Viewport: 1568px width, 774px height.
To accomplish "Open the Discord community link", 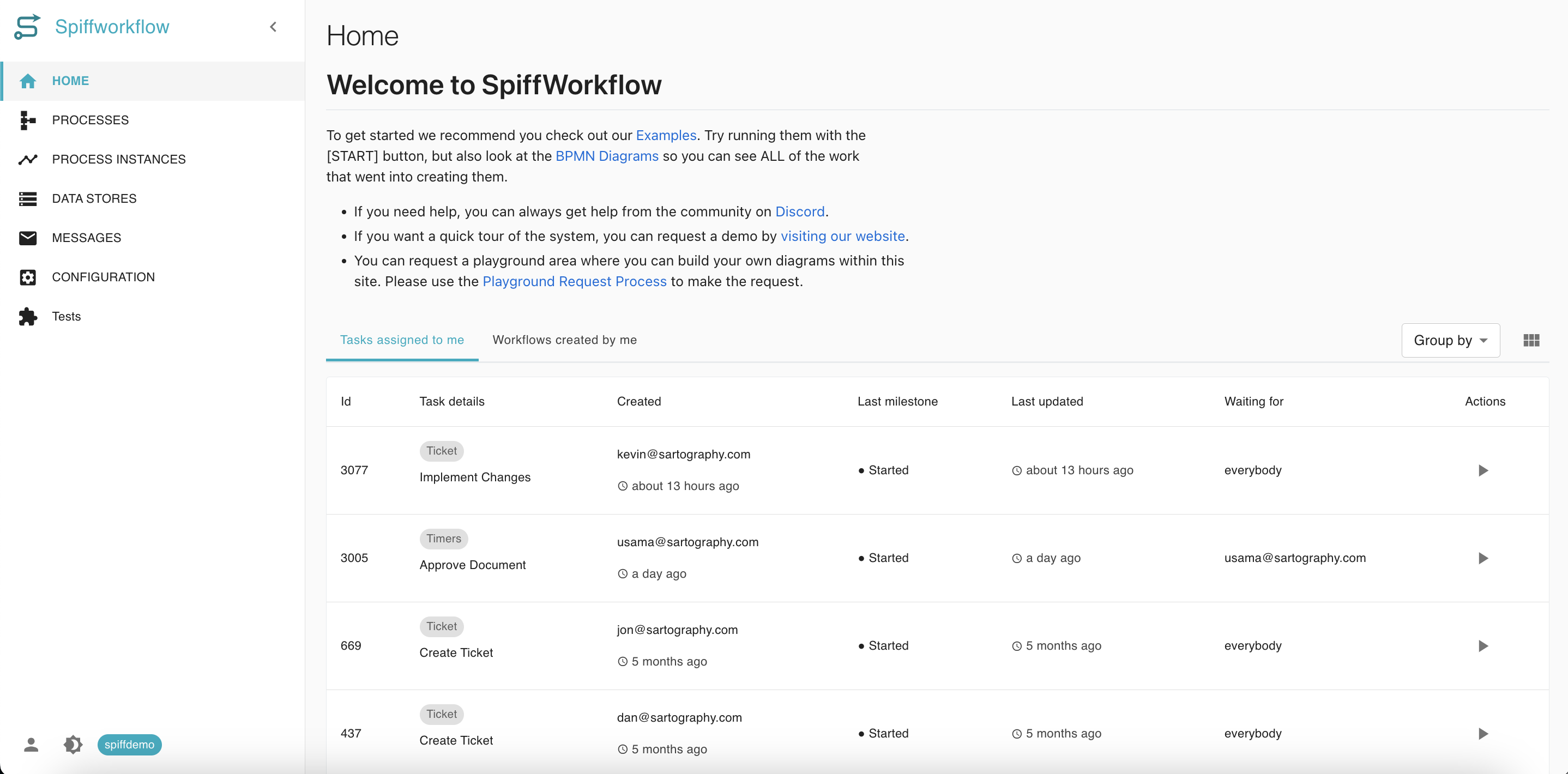I will point(800,211).
